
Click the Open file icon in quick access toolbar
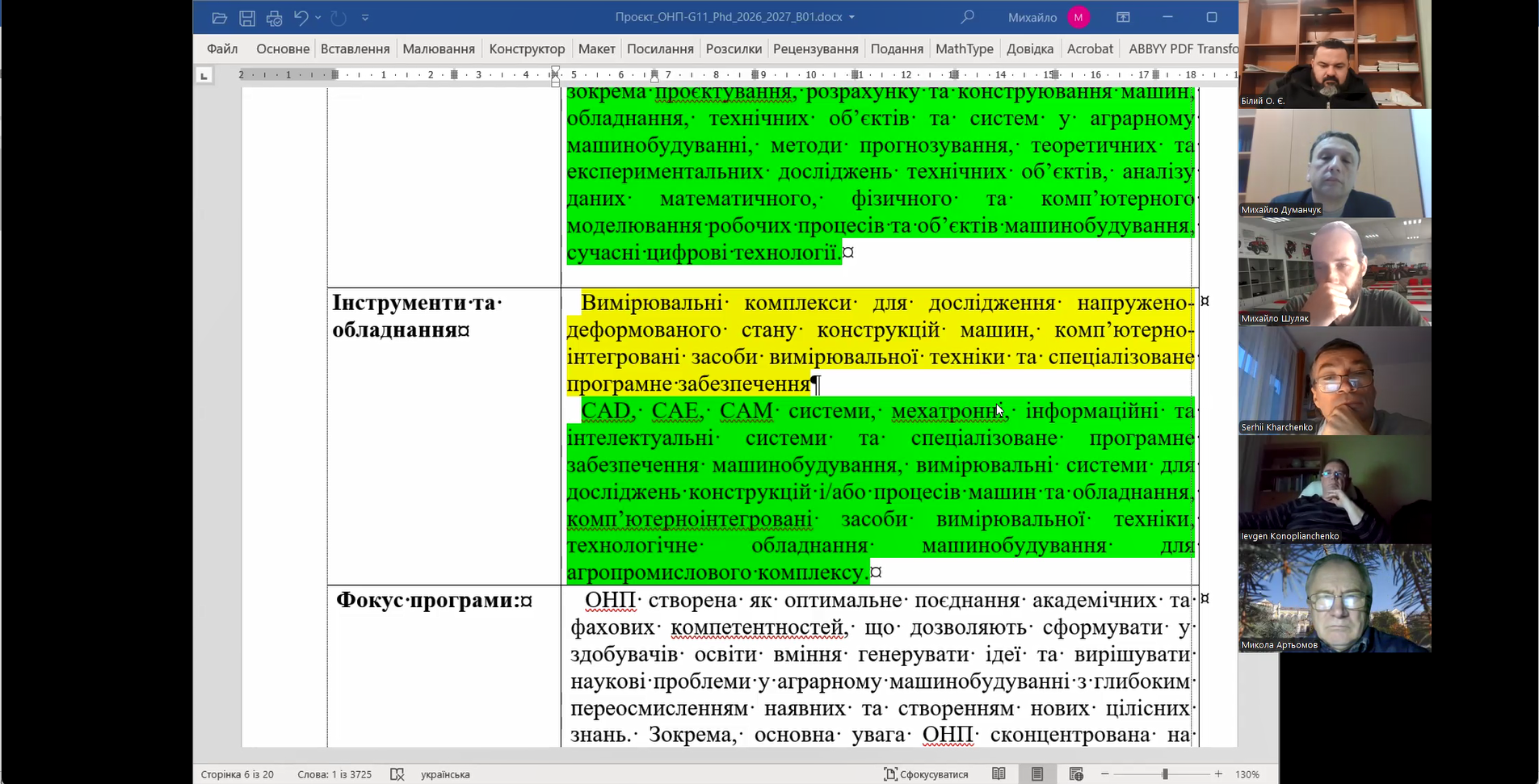219,18
